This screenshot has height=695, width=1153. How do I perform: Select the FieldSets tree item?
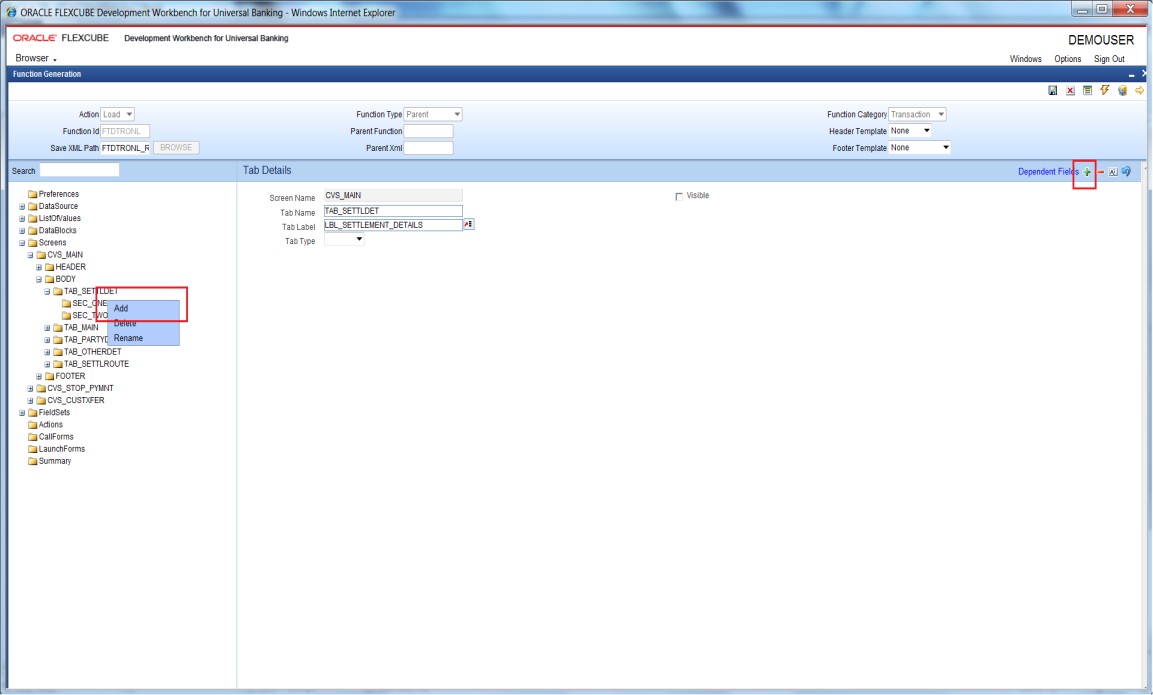54,413
